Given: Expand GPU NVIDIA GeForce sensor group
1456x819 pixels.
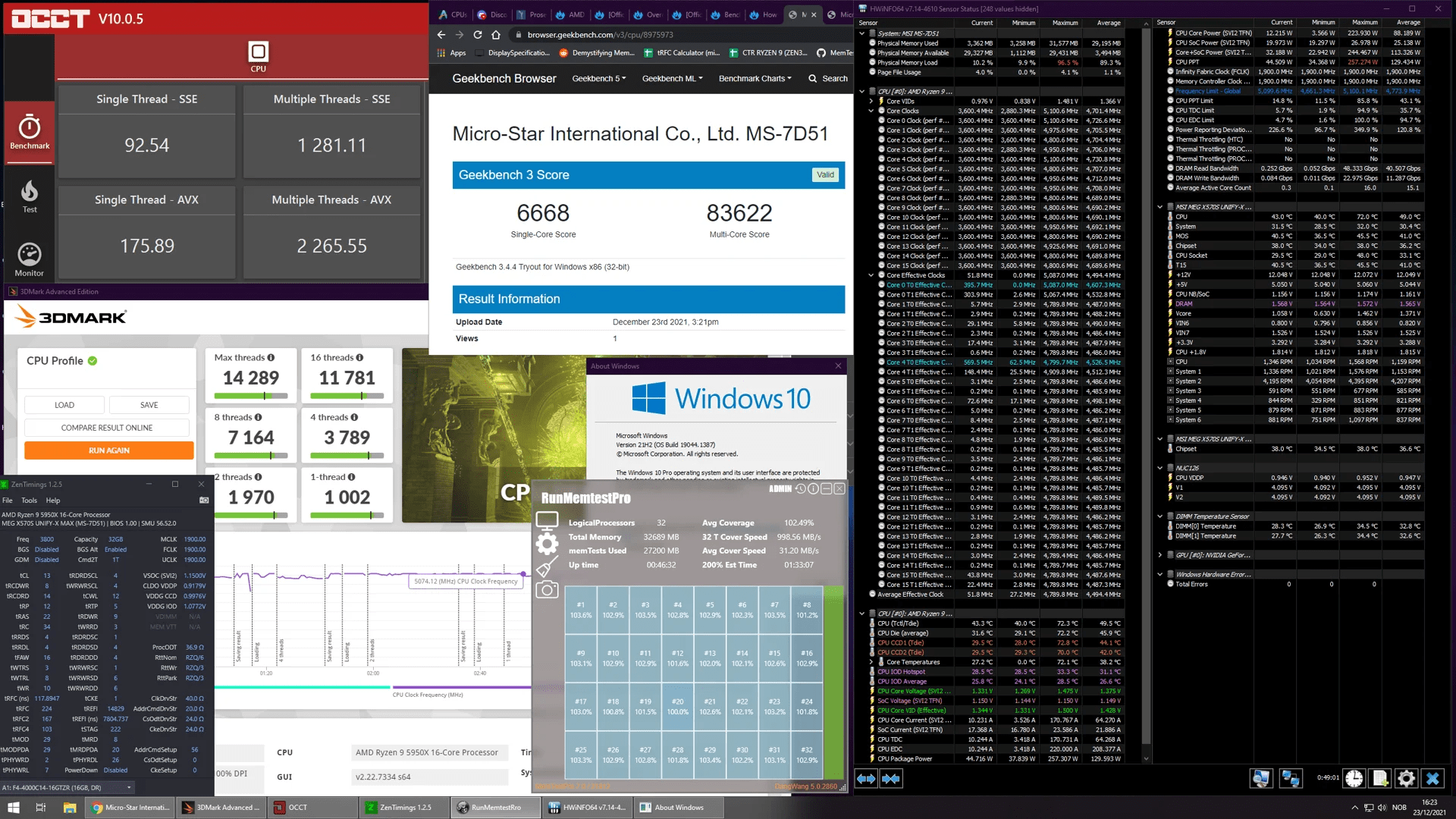Looking at the screenshot, I should [1160, 555].
